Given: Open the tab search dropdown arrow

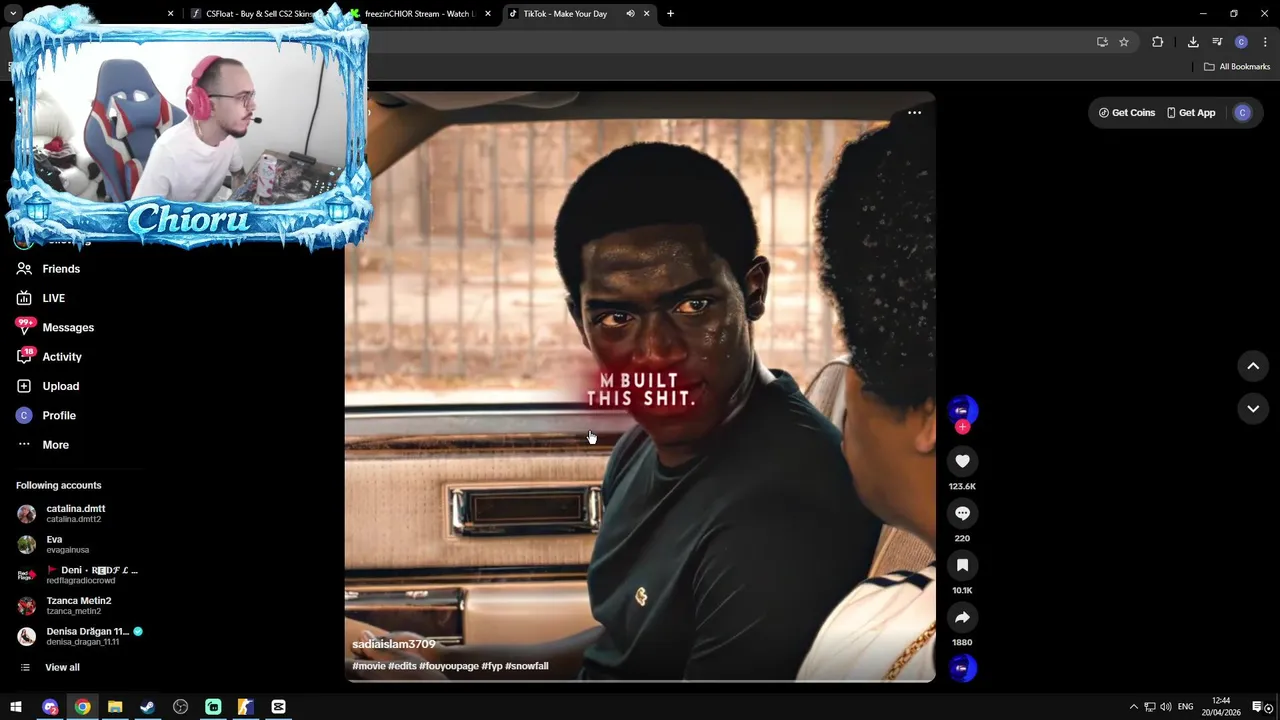Looking at the screenshot, I should point(13,14).
